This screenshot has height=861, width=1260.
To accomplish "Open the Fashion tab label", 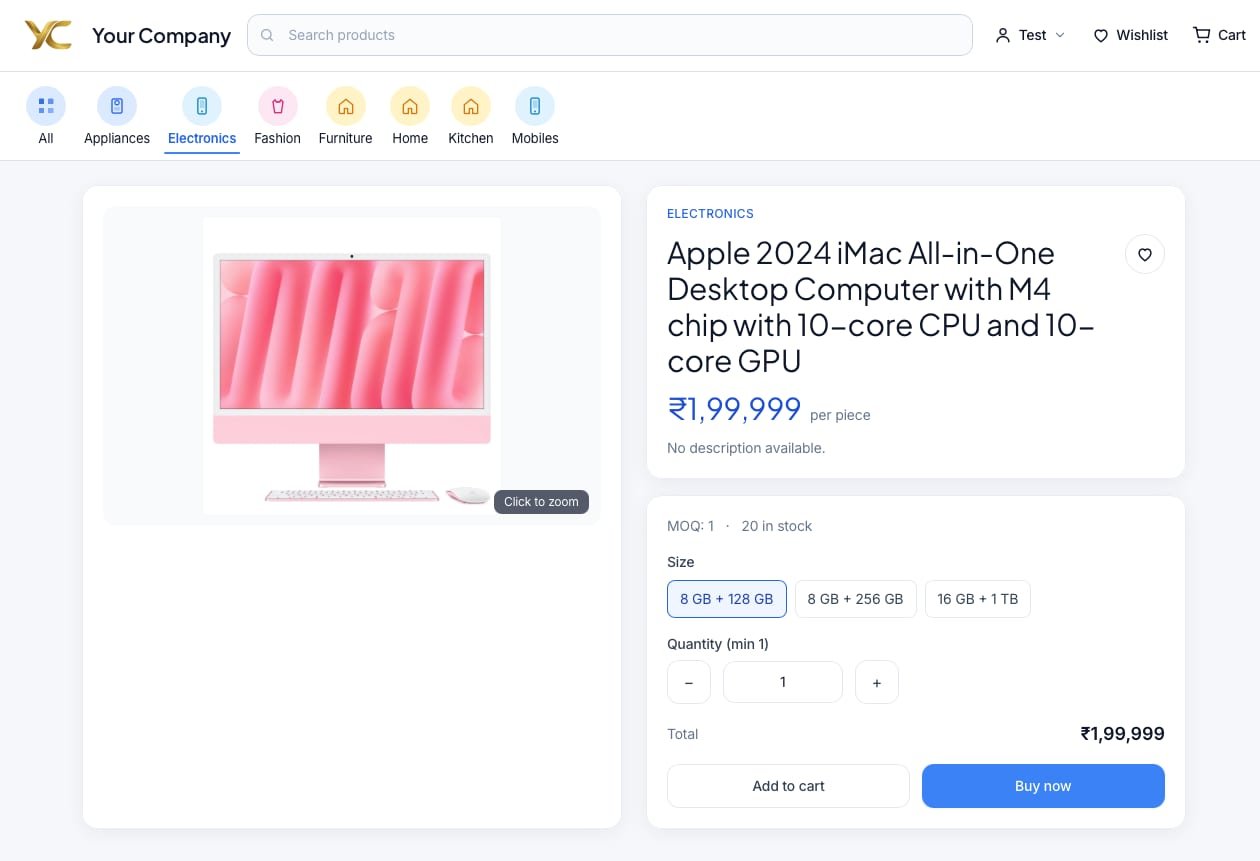I will [278, 138].
